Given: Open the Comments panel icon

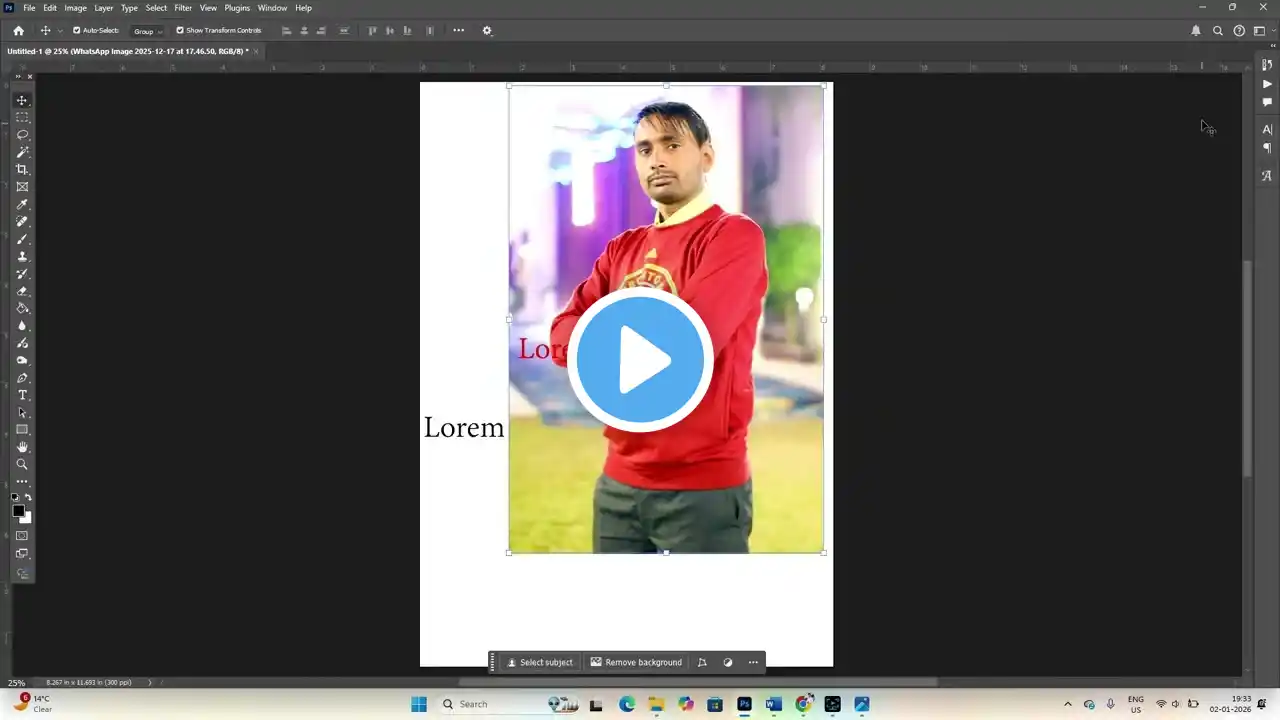Looking at the screenshot, I should coord(1267,102).
